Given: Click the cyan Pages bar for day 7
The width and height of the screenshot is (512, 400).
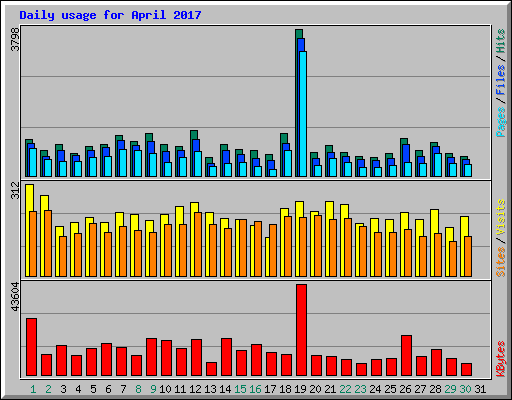Looking at the screenshot, I should pos(123,163).
